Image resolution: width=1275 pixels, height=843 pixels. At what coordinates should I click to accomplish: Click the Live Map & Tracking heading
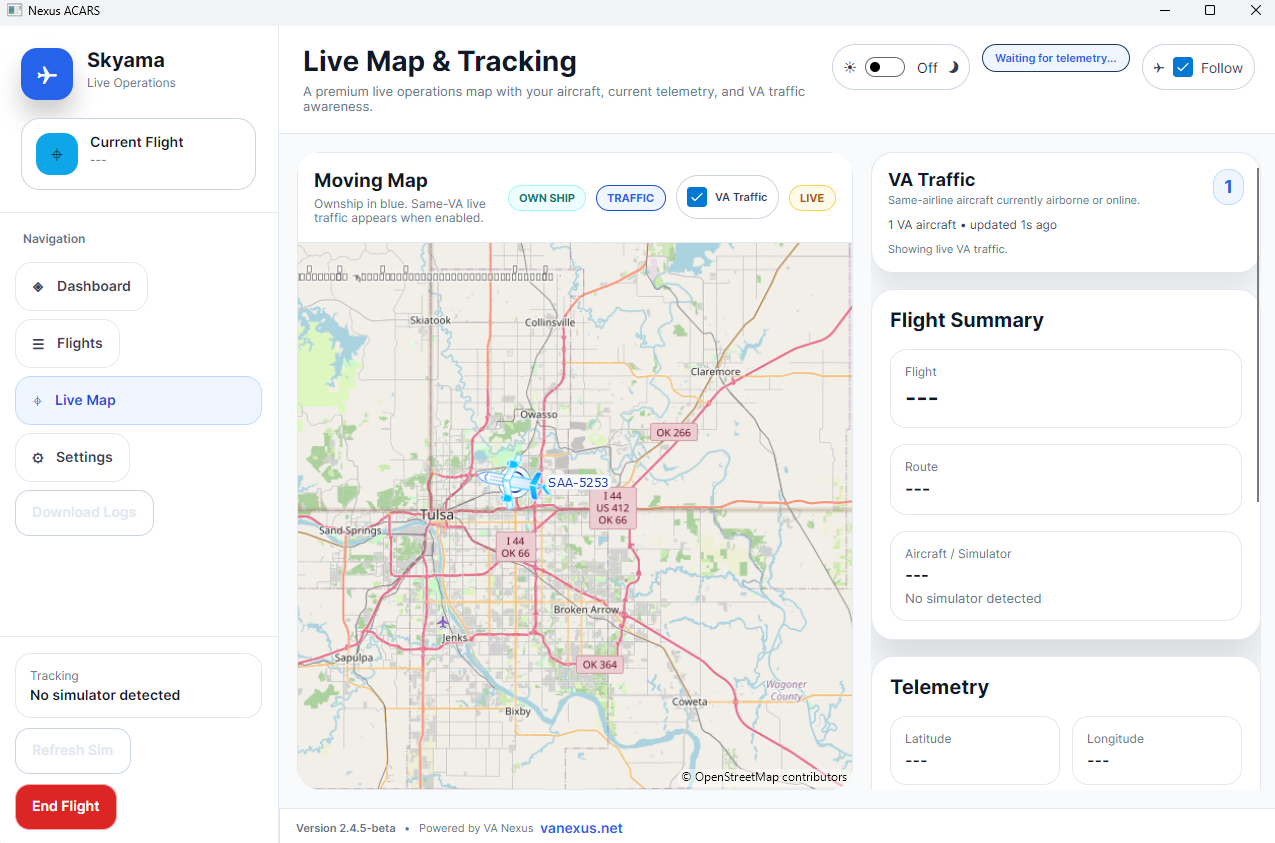(x=440, y=61)
